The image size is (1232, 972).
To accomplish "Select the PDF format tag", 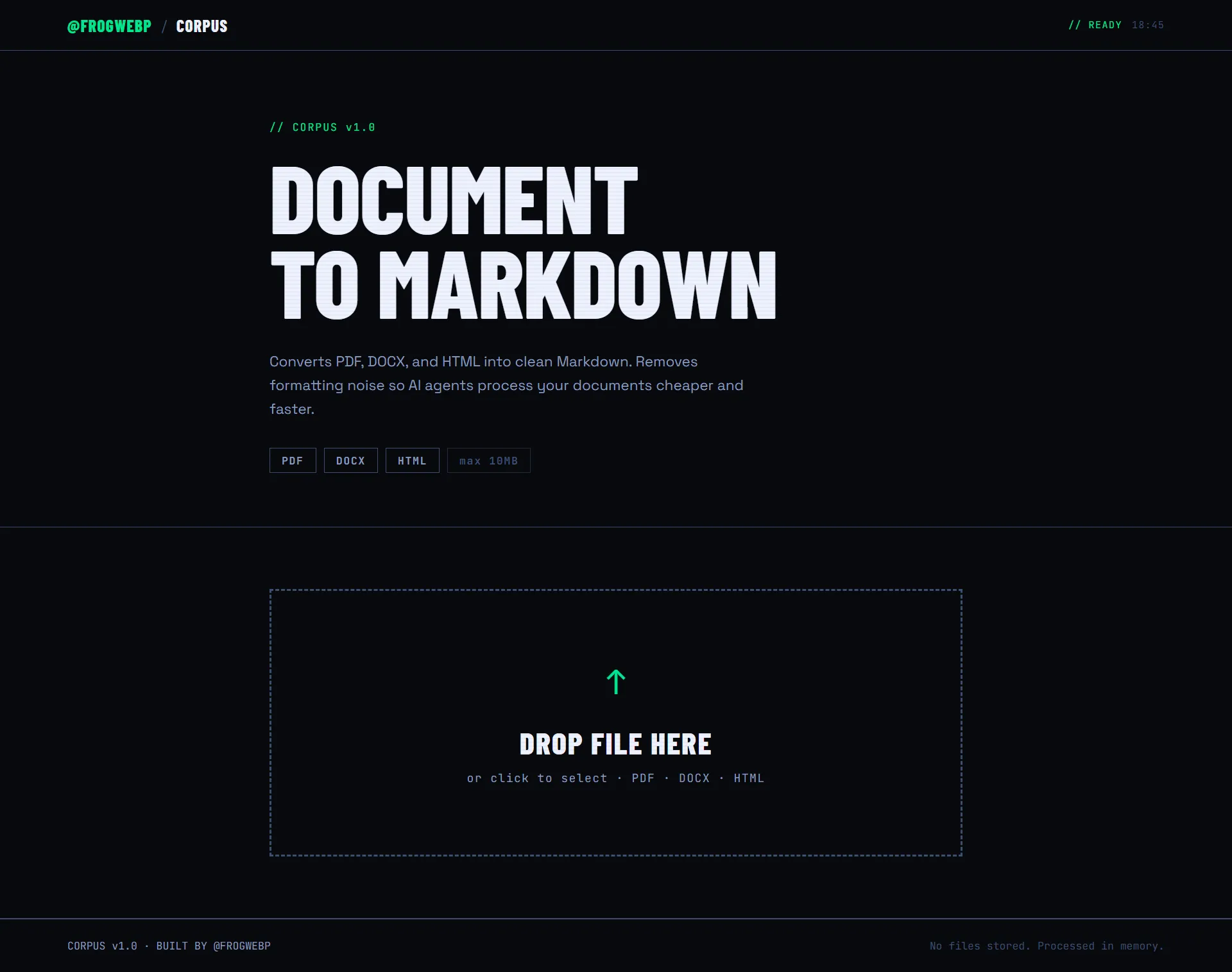I will (x=293, y=461).
